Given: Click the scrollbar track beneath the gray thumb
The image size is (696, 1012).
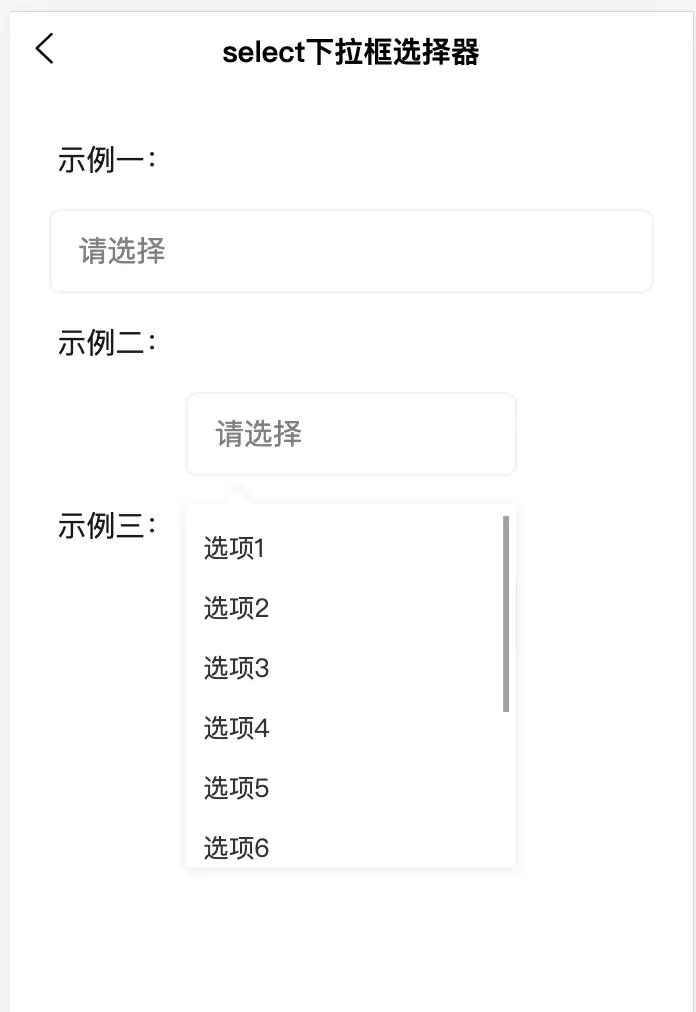Looking at the screenshot, I should click(506, 789).
